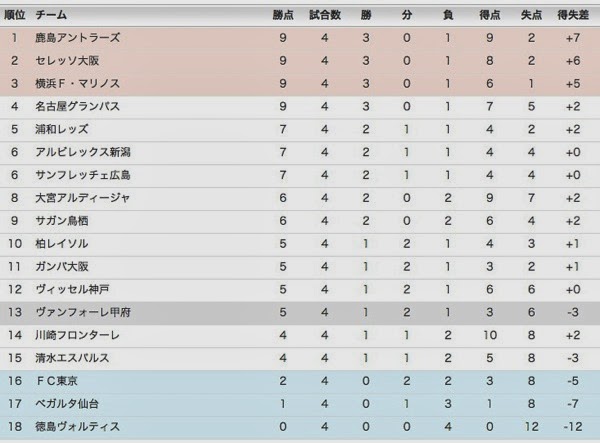Sort by the 得点 column header
The height and width of the screenshot is (443, 600).
click(x=489, y=15)
